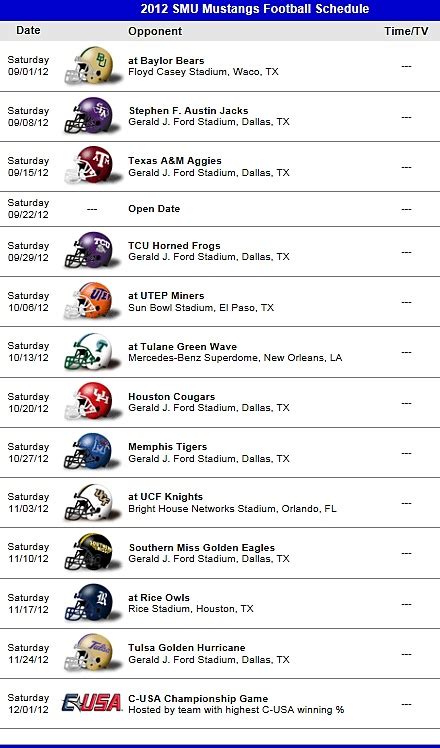
Task: Choose the Rice Owls navy helmet
Action: [x=91, y=603]
